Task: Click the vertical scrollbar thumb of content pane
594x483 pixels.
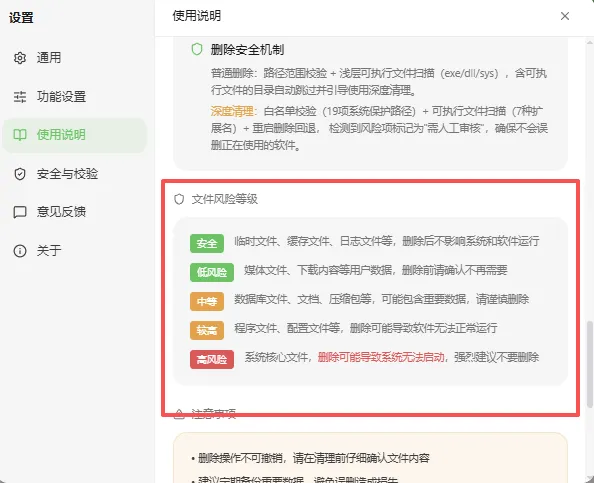Action: pos(589,364)
